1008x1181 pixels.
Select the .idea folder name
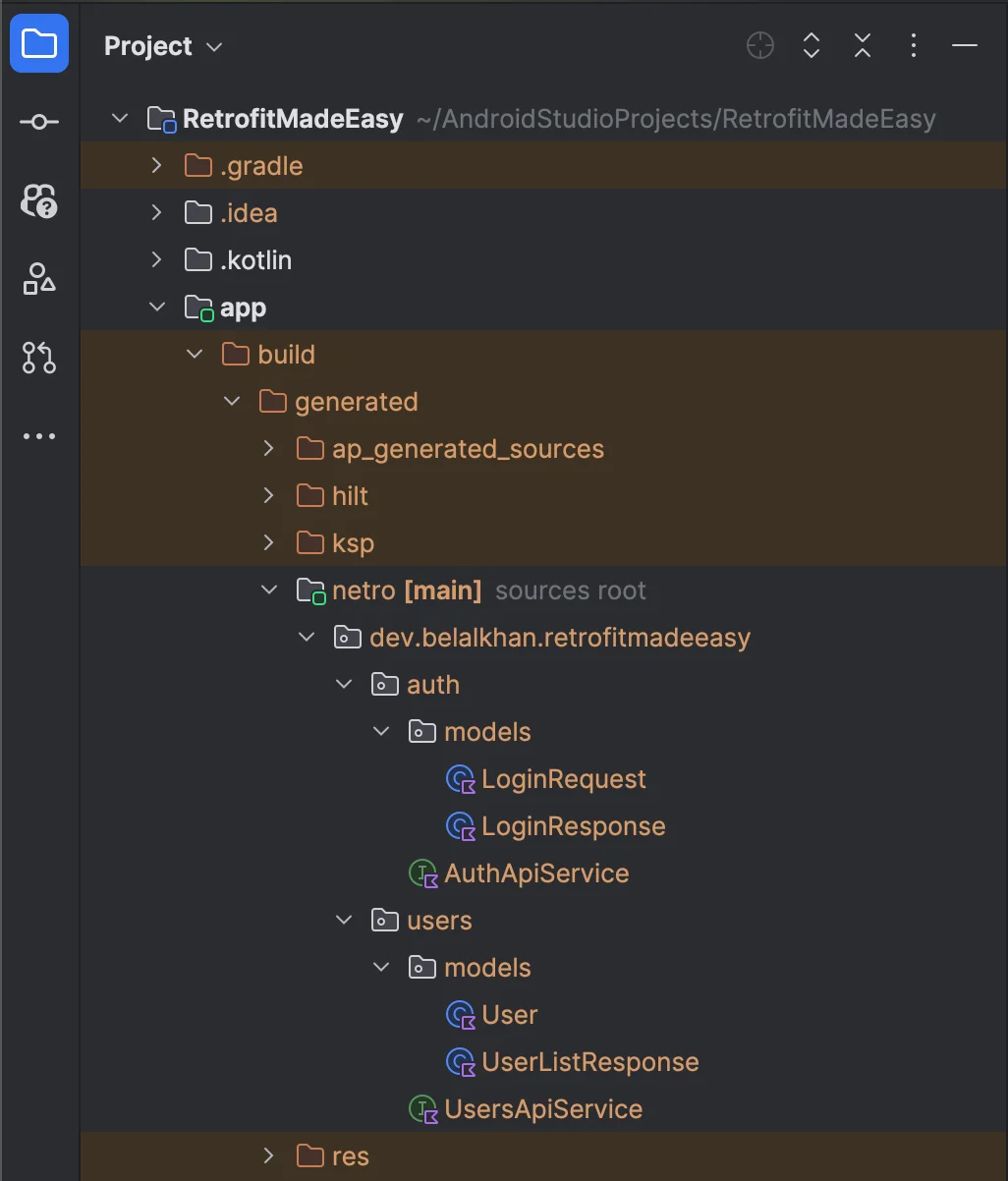[x=249, y=213]
